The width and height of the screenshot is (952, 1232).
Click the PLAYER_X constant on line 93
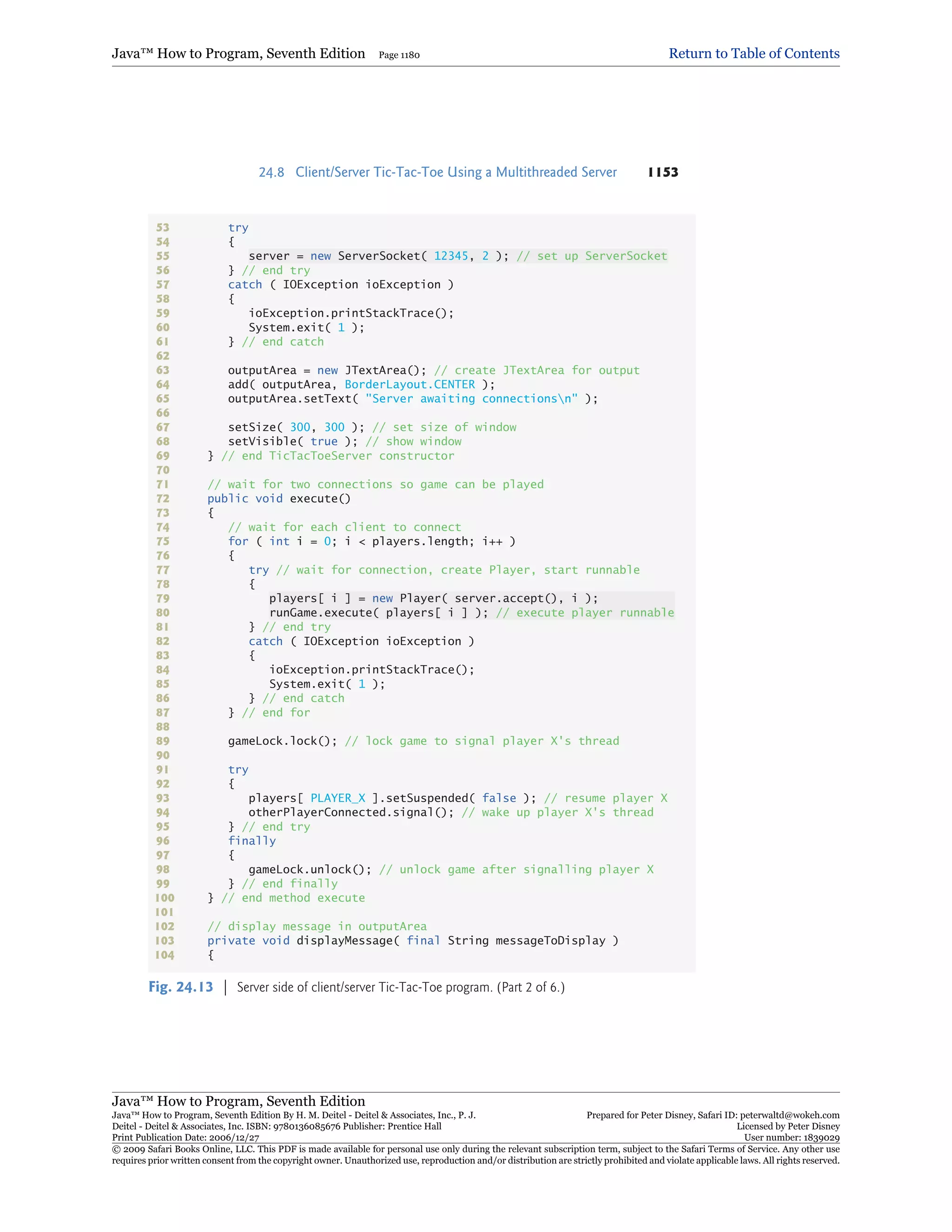coord(337,798)
